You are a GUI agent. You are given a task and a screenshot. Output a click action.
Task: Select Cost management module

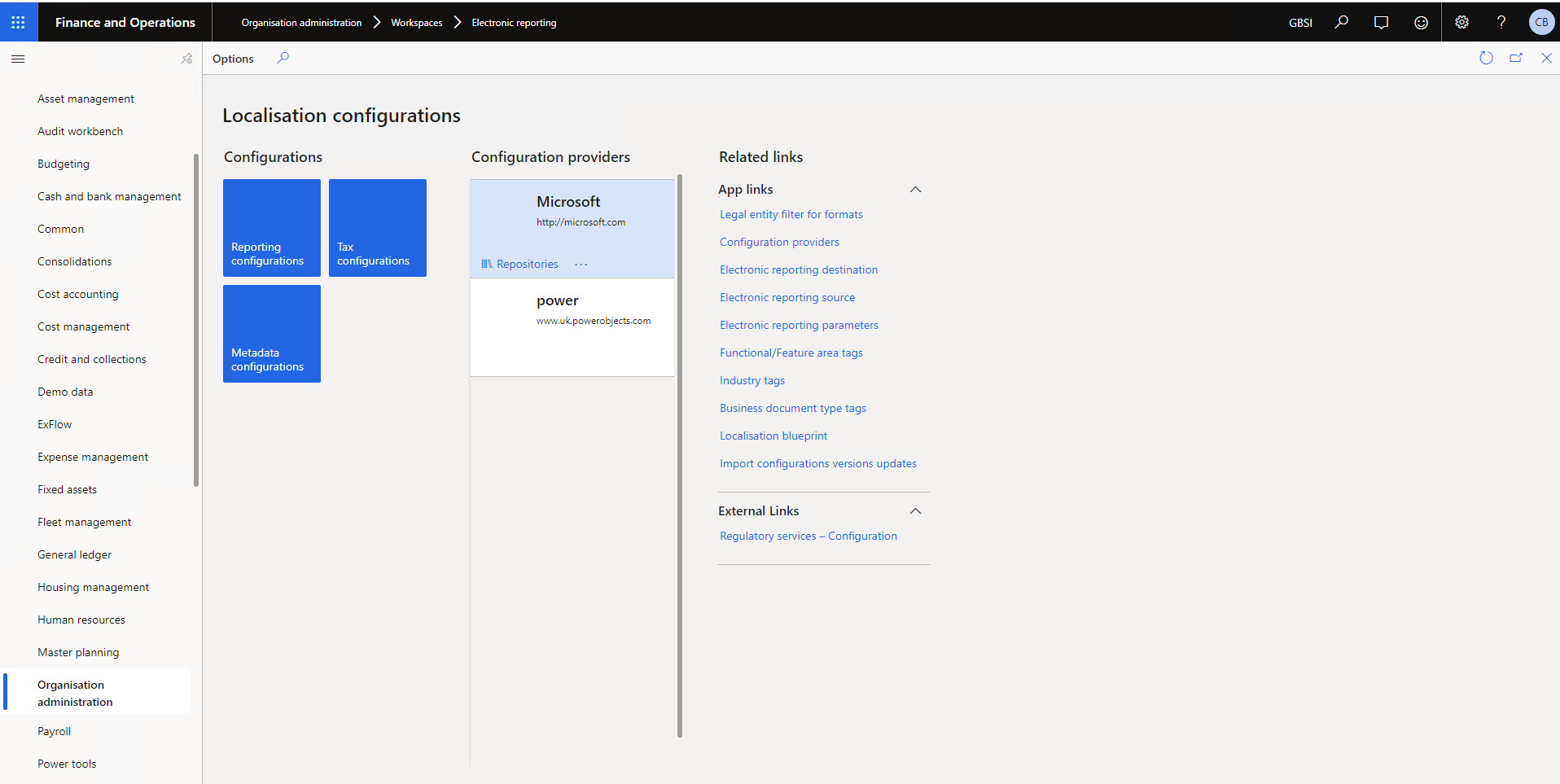pos(83,326)
